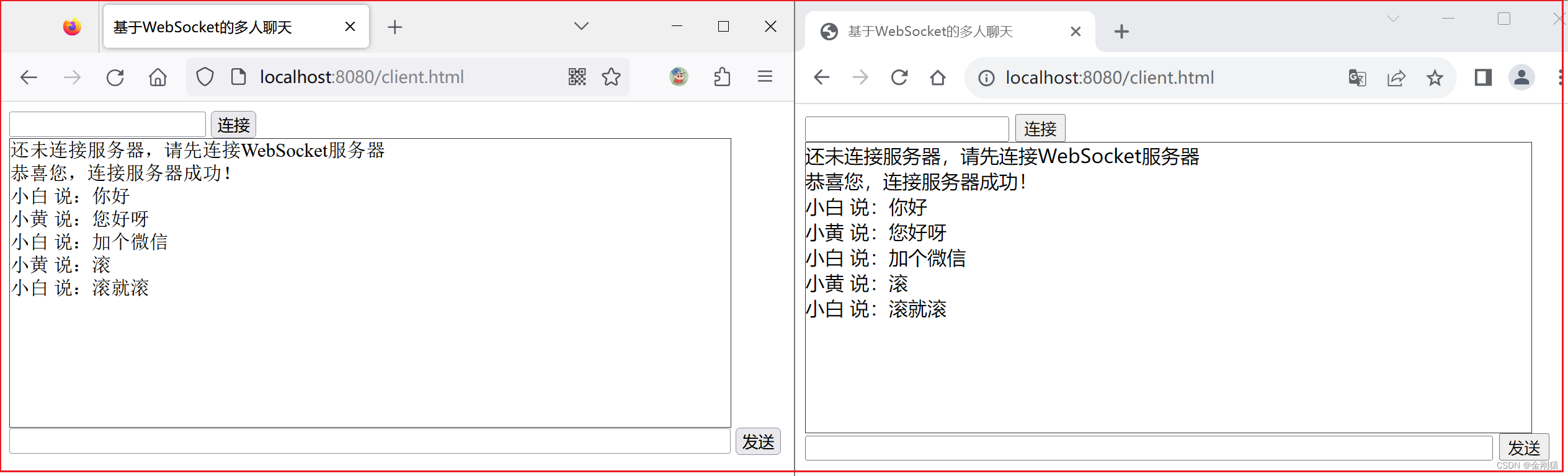Viewport: 1568px width, 476px height.
Task: Open QR code icon in Firefox address bar
Action: 577,77
